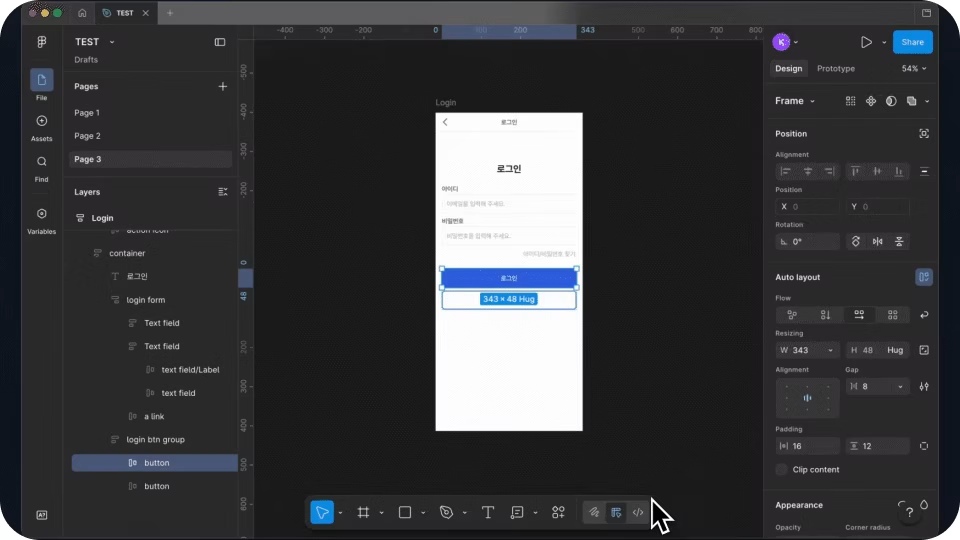This screenshot has width=960, height=540.
Task: Switch to Design mode in toolbar
Action: (616, 512)
